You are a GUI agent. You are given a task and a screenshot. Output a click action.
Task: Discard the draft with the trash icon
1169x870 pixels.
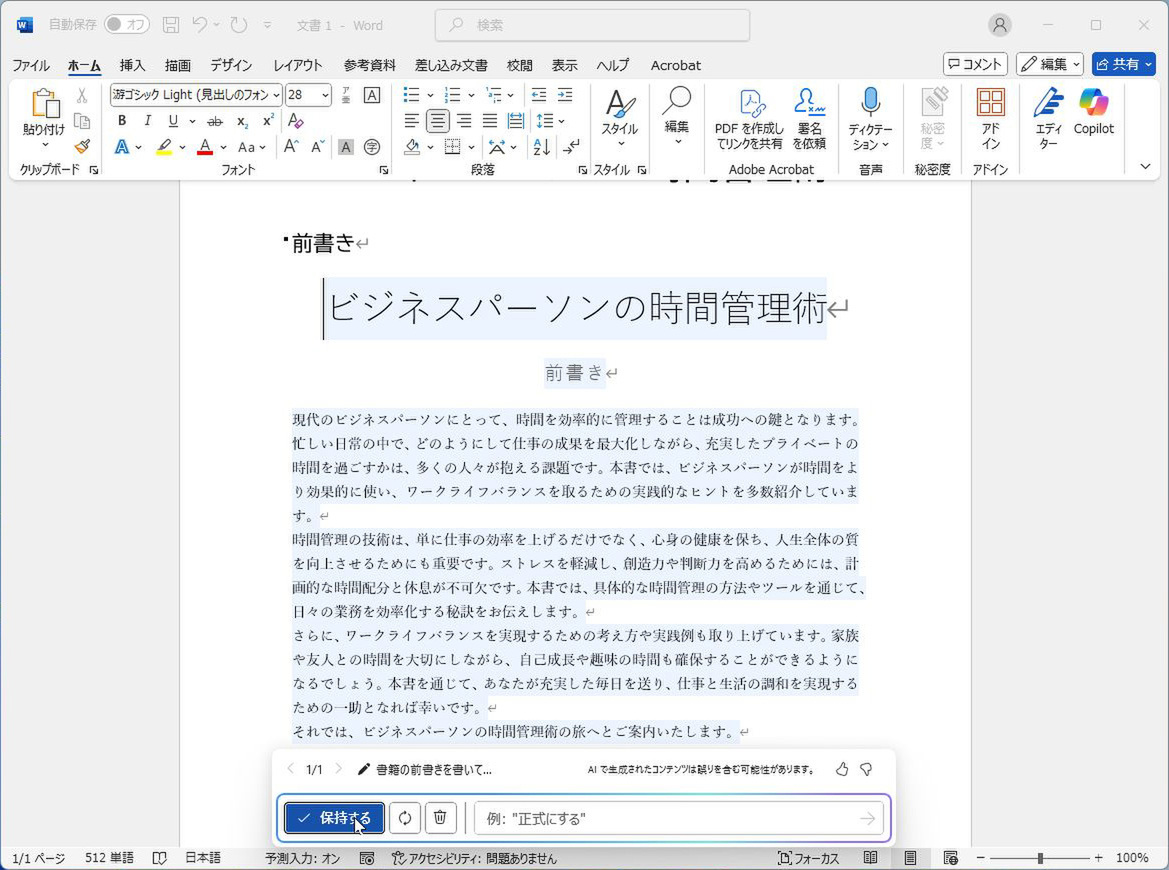440,818
